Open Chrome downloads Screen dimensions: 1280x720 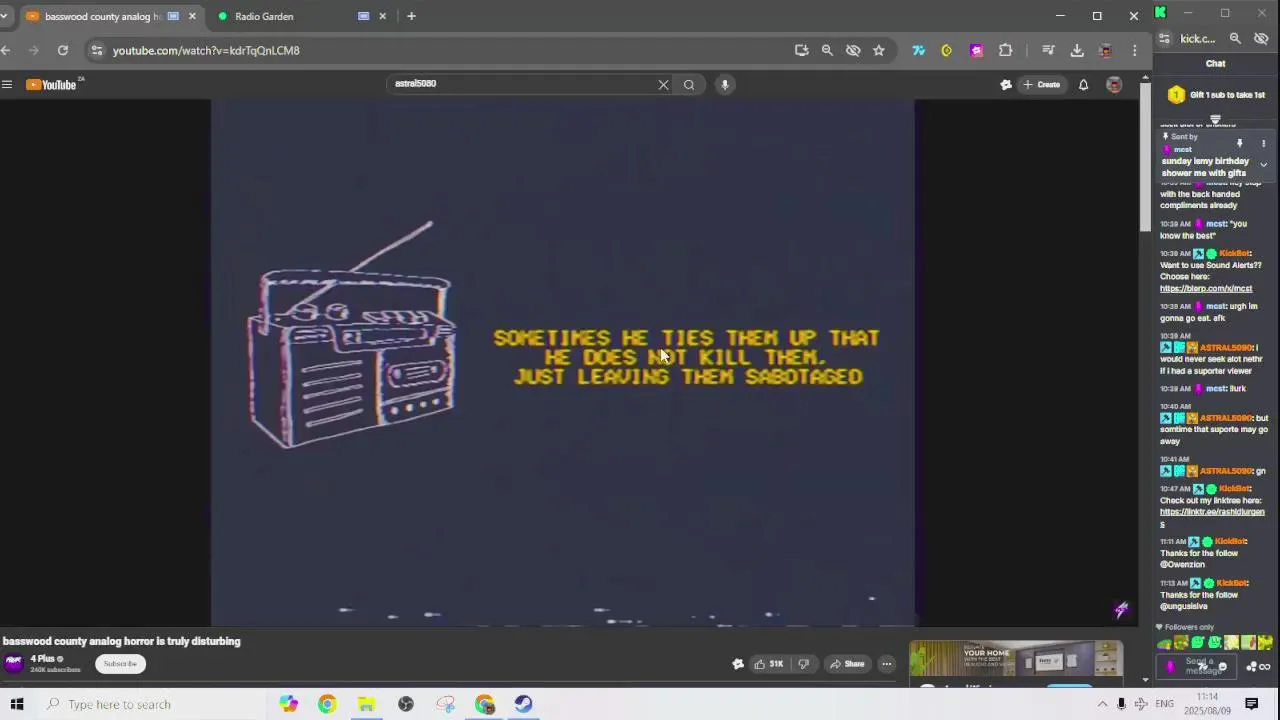click(1077, 50)
